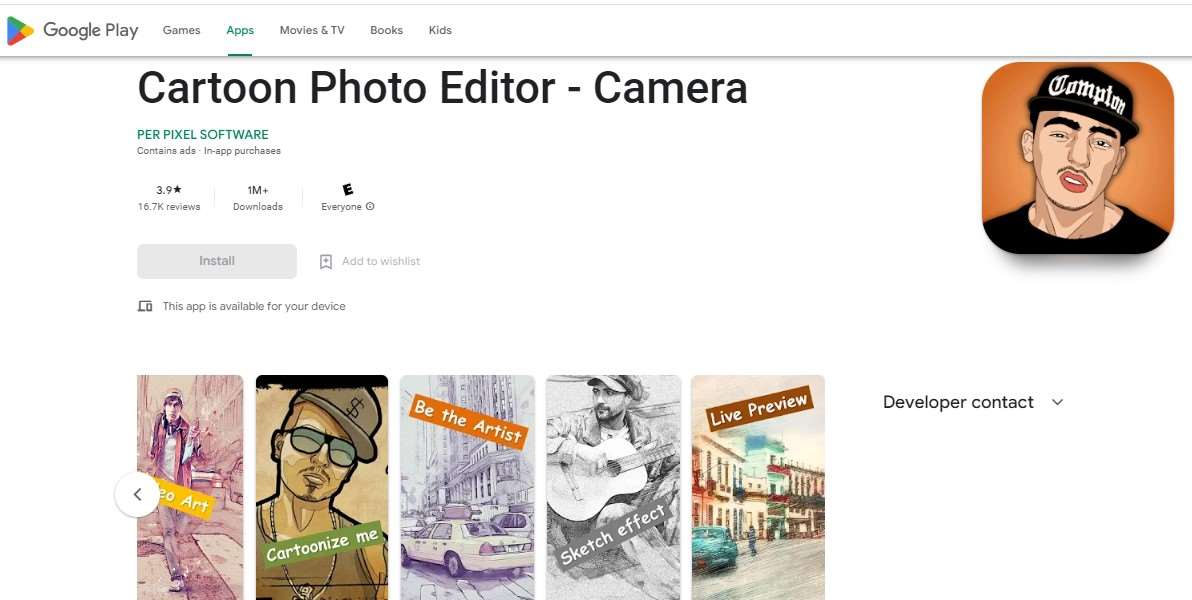This screenshot has height=600, width=1192.
Task: Go to previous screenshots with left arrow
Action: pyautogui.click(x=138, y=494)
